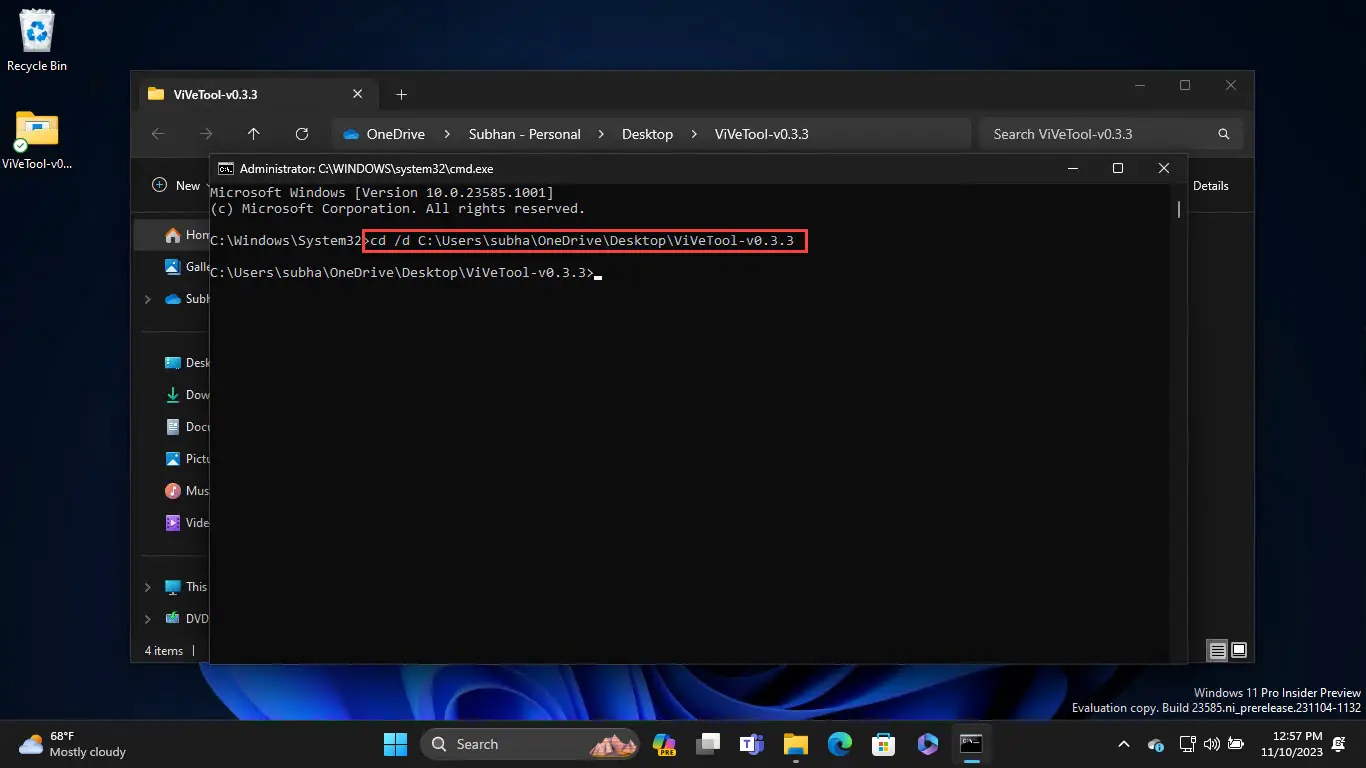Expand the Subhan OneDrive node in sidebar

click(148, 299)
